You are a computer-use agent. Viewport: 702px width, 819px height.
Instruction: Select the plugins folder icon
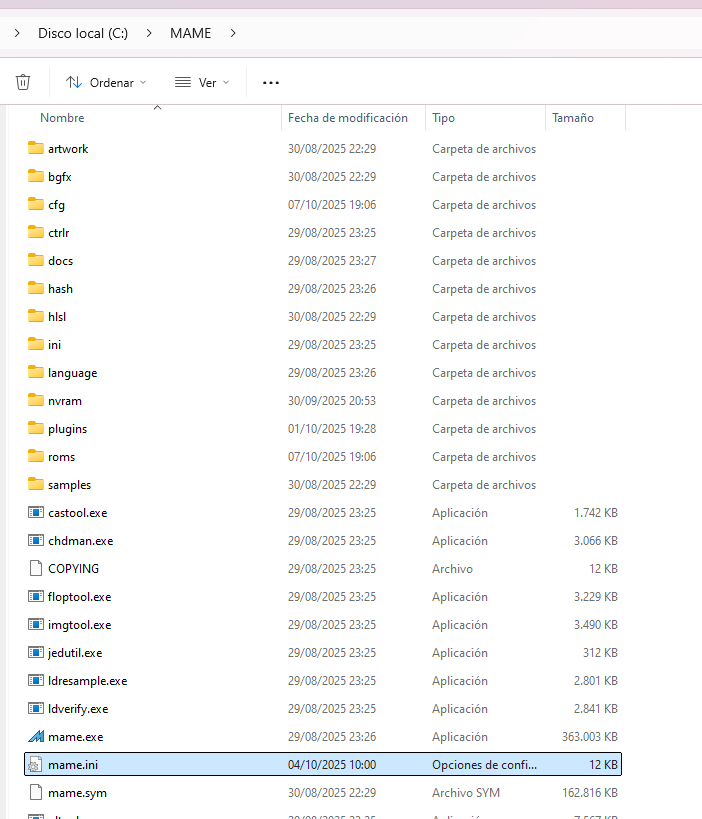pyautogui.click(x=36, y=429)
